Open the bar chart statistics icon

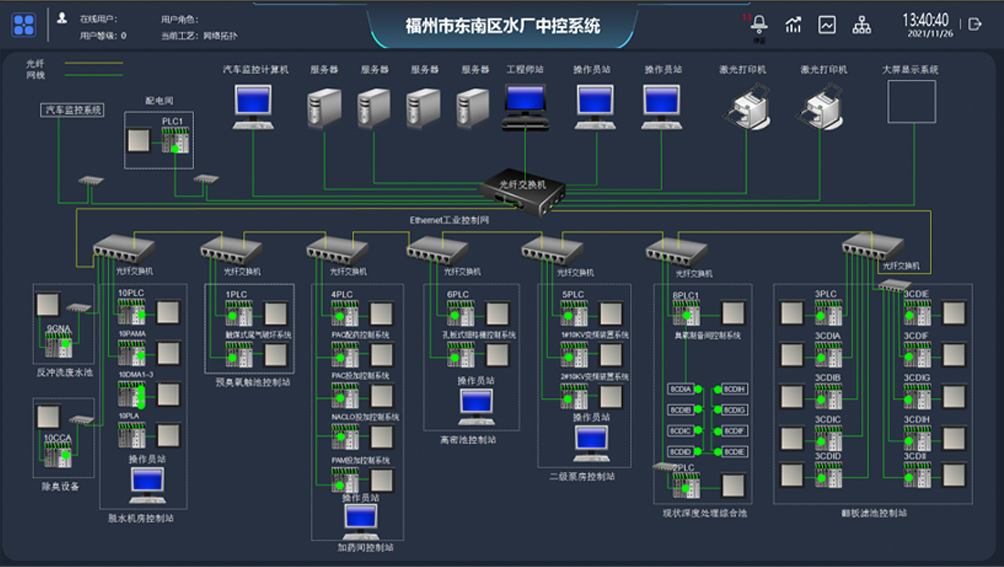click(793, 25)
